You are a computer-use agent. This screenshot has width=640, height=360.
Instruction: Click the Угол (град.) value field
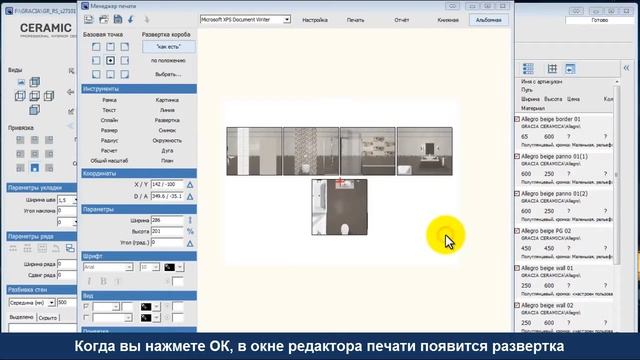[x=167, y=242]
